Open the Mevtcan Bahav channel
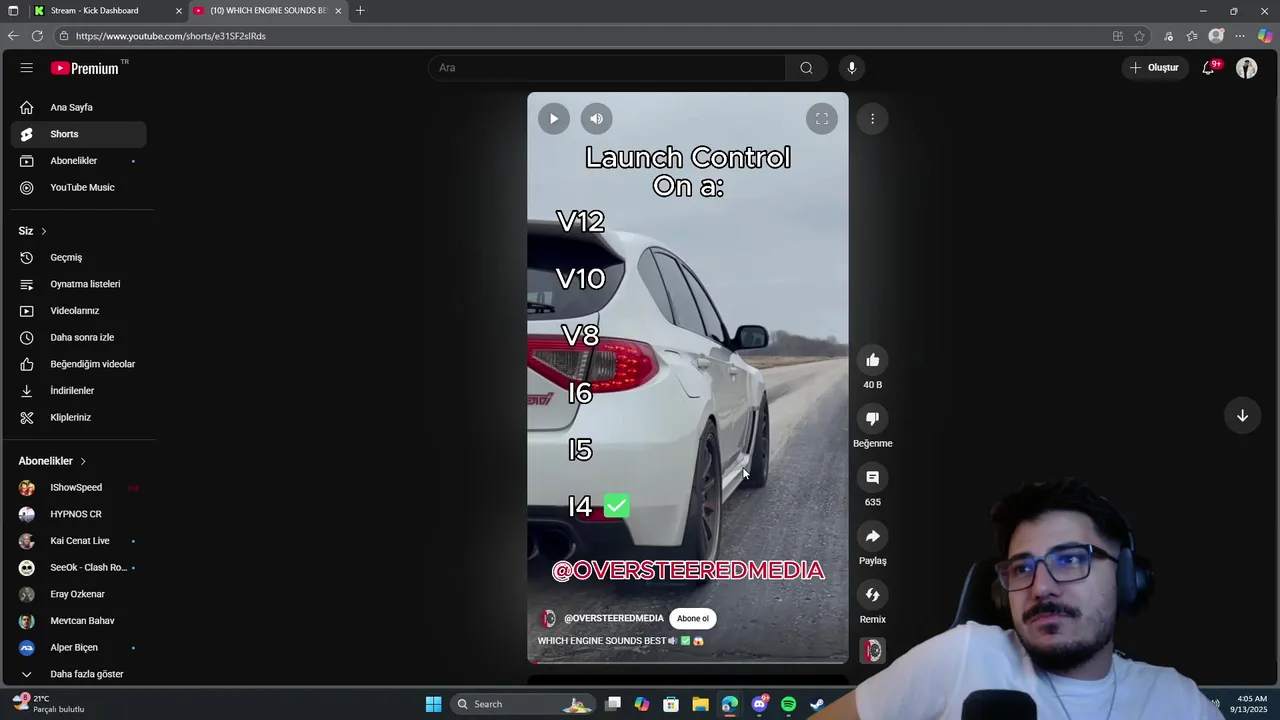 pyautogui.click(x=80, y=621)
